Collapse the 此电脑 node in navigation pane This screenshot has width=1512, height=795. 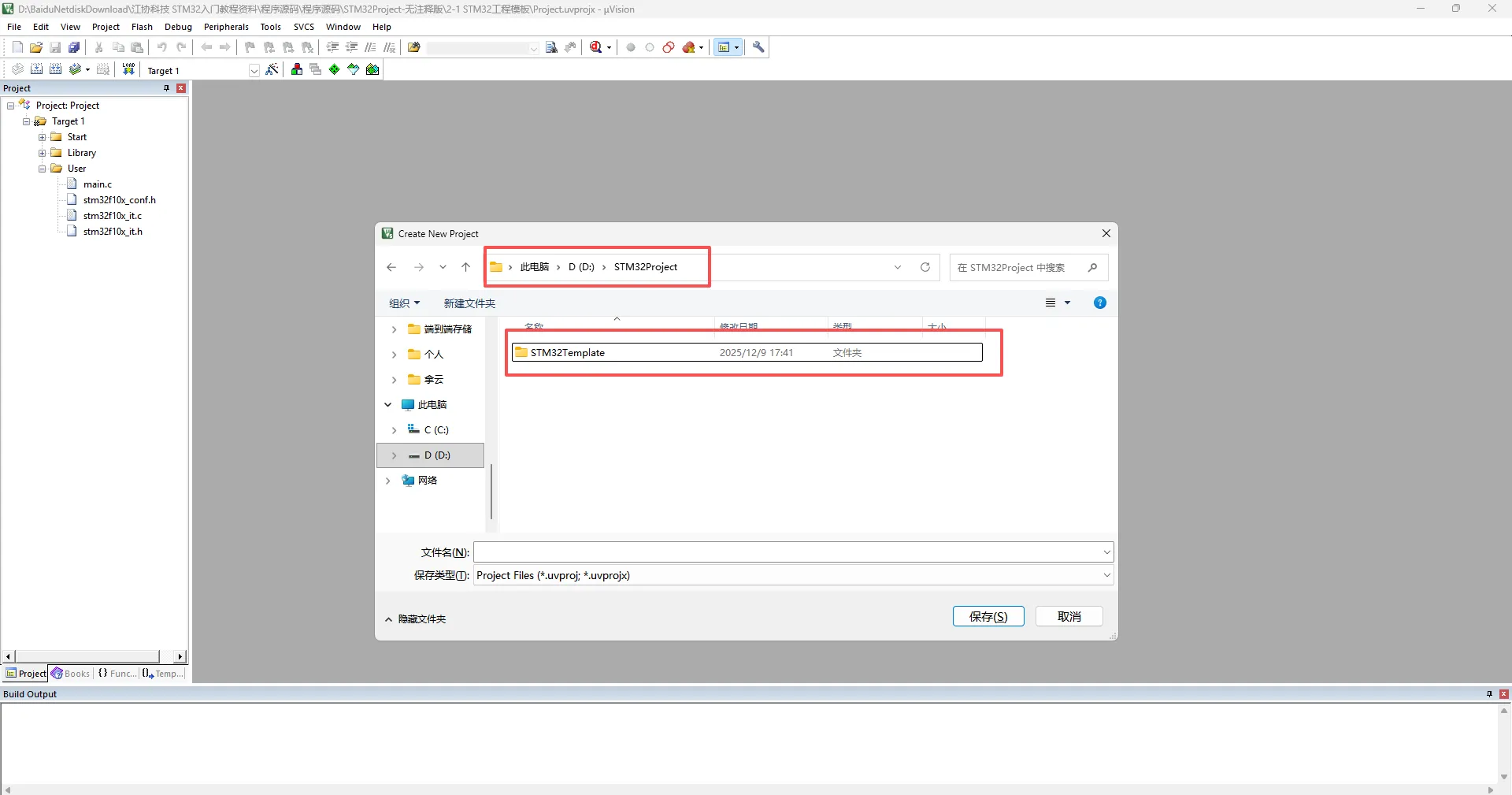coord(388,405)
